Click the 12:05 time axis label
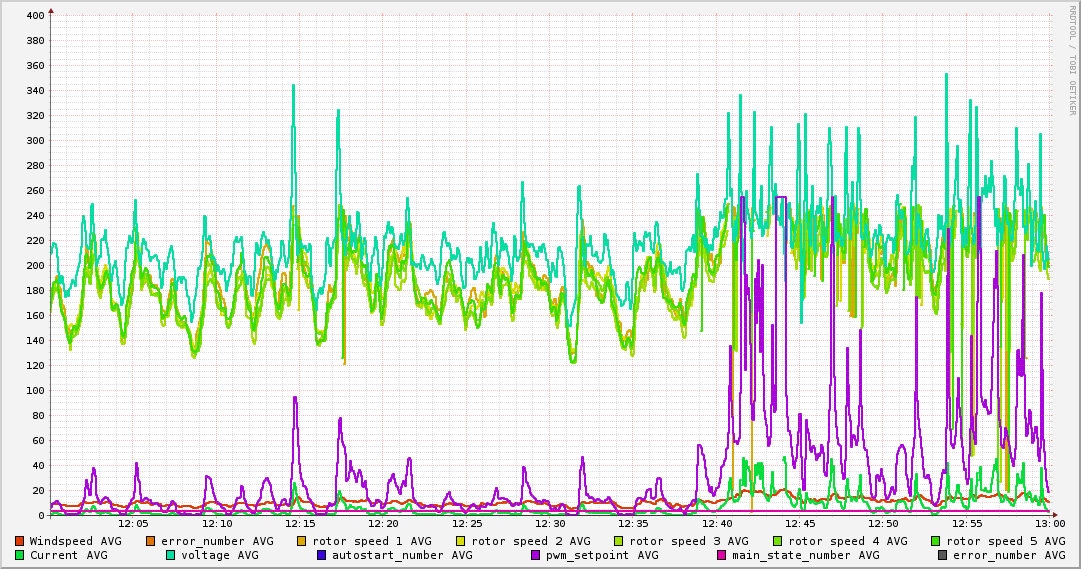The image size is (1081, 569). point(134,524)
